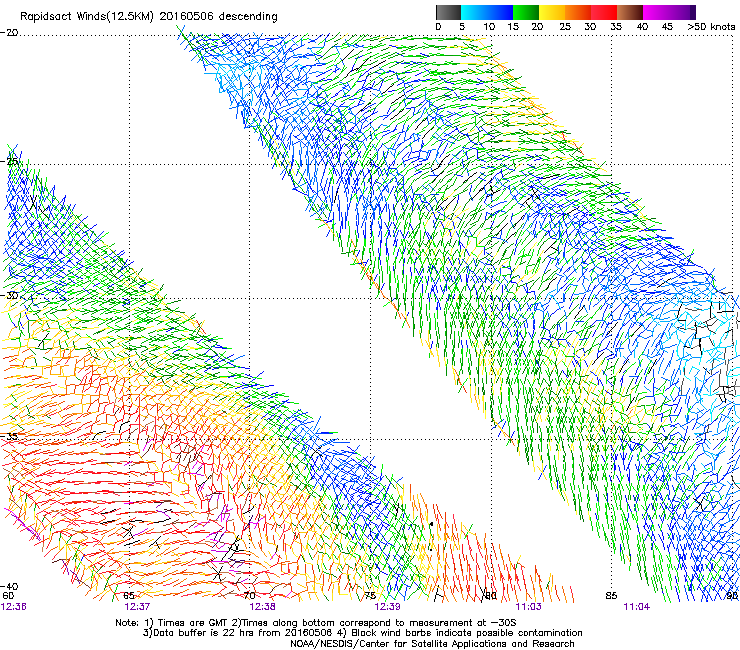
Task: Pick the green 15-20 knots legend band
Action: click(526, 12)
